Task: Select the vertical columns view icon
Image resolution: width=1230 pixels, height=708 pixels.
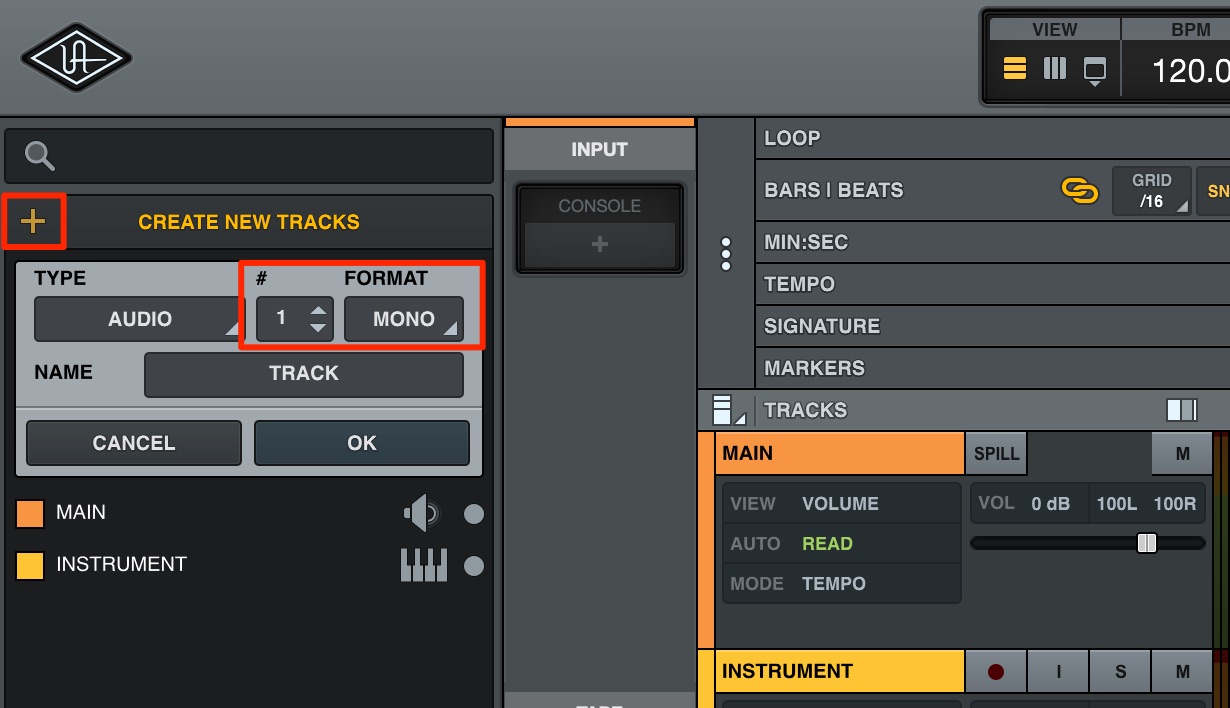Action: click(x=1055, y=69)
